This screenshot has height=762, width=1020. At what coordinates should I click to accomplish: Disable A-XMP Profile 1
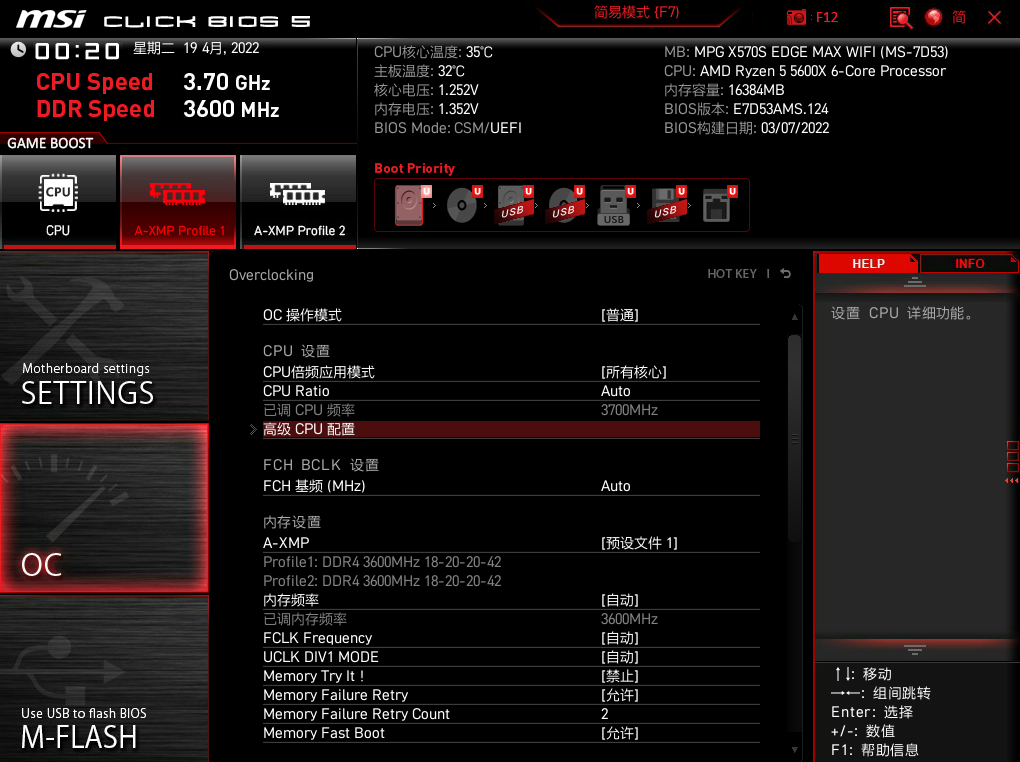(178, 201)
